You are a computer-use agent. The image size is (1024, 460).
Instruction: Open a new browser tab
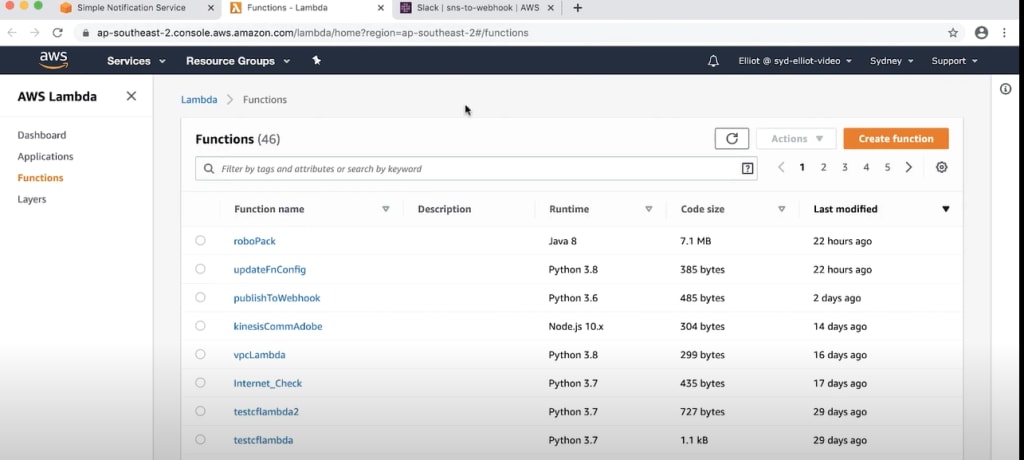(x=577, y=8)
